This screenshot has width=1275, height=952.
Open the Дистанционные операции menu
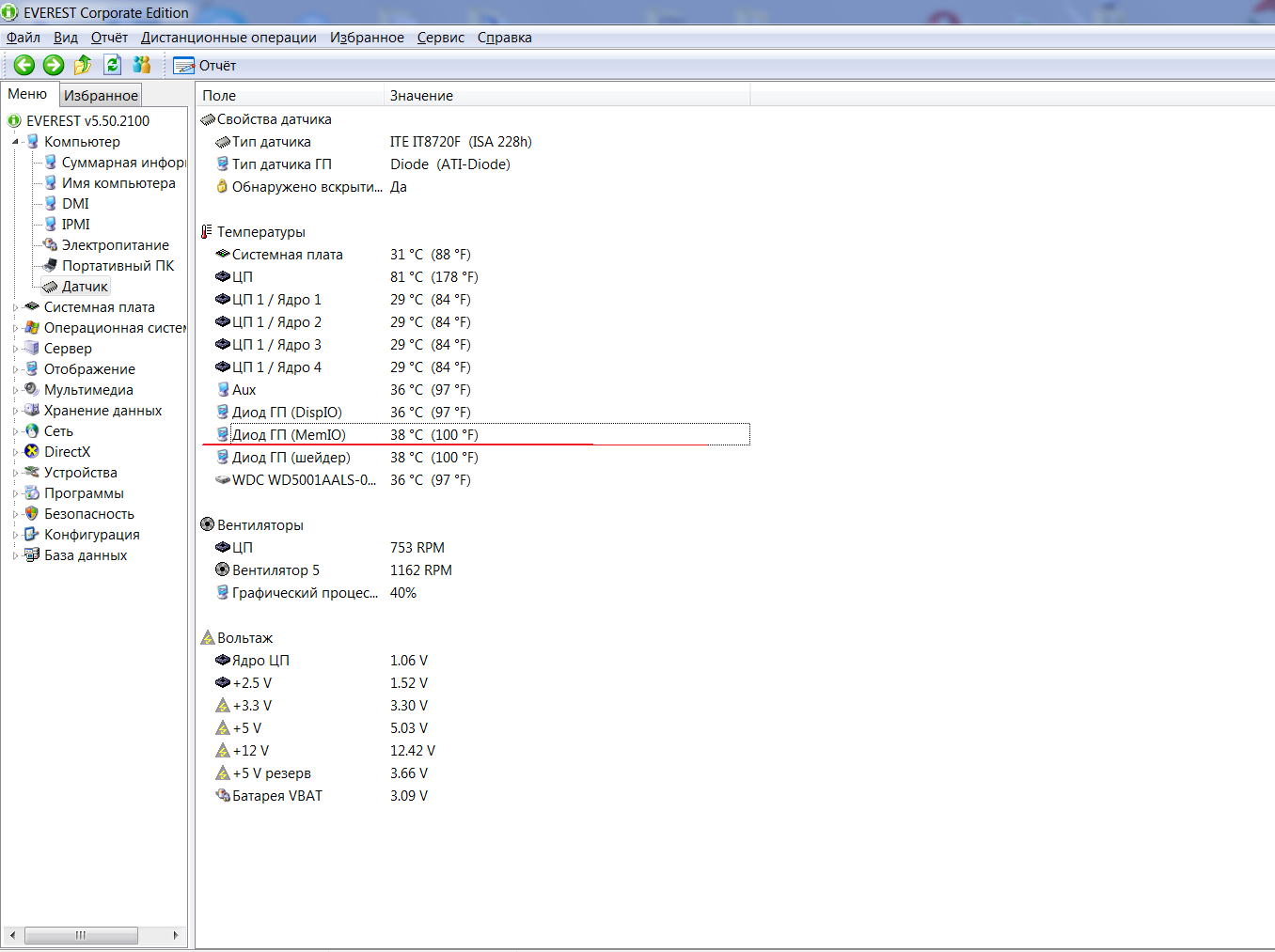228,38
